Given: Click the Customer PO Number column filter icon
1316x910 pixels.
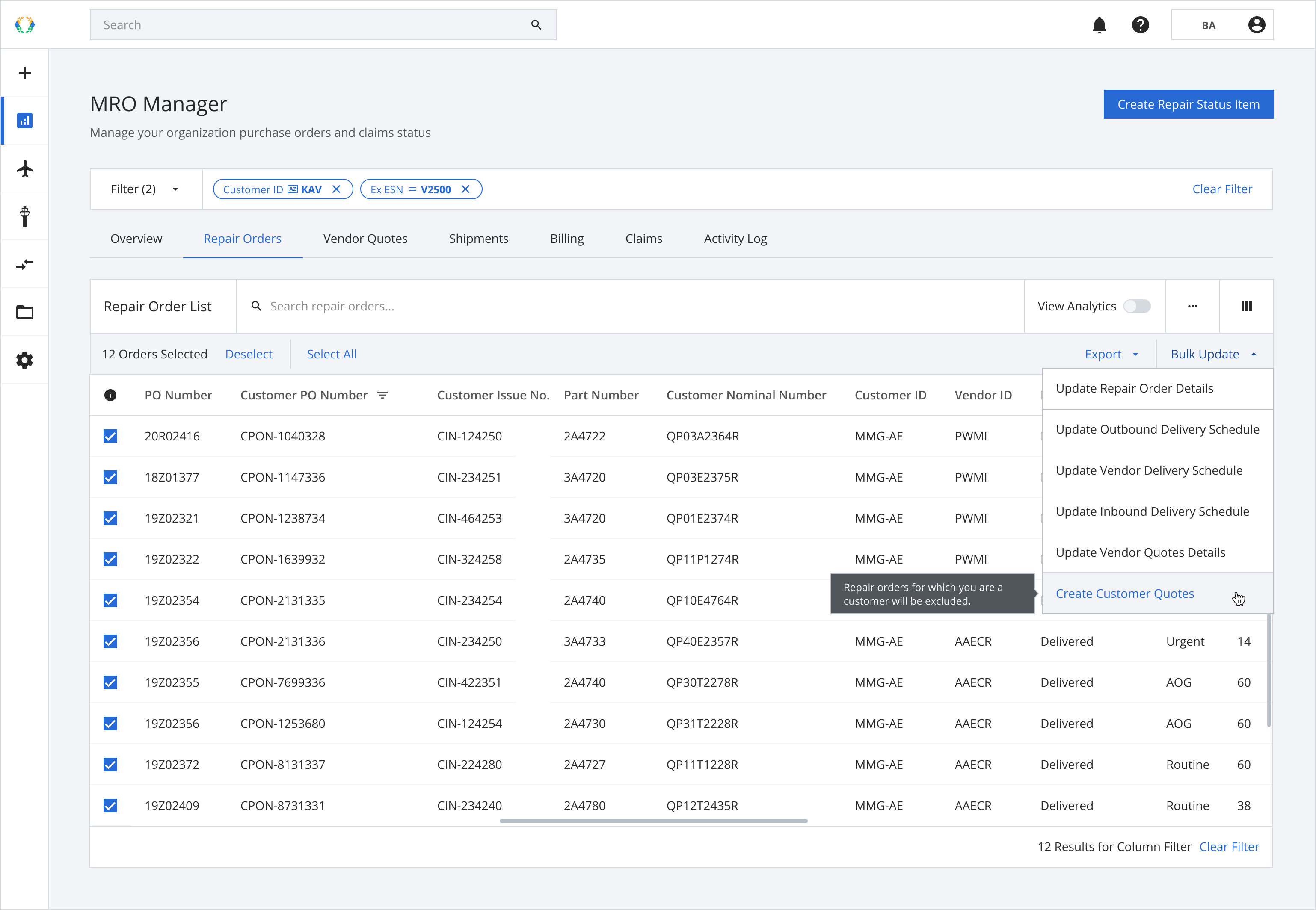Looking at the screenshot, I should pyautogui.click(x=383, y=395).
